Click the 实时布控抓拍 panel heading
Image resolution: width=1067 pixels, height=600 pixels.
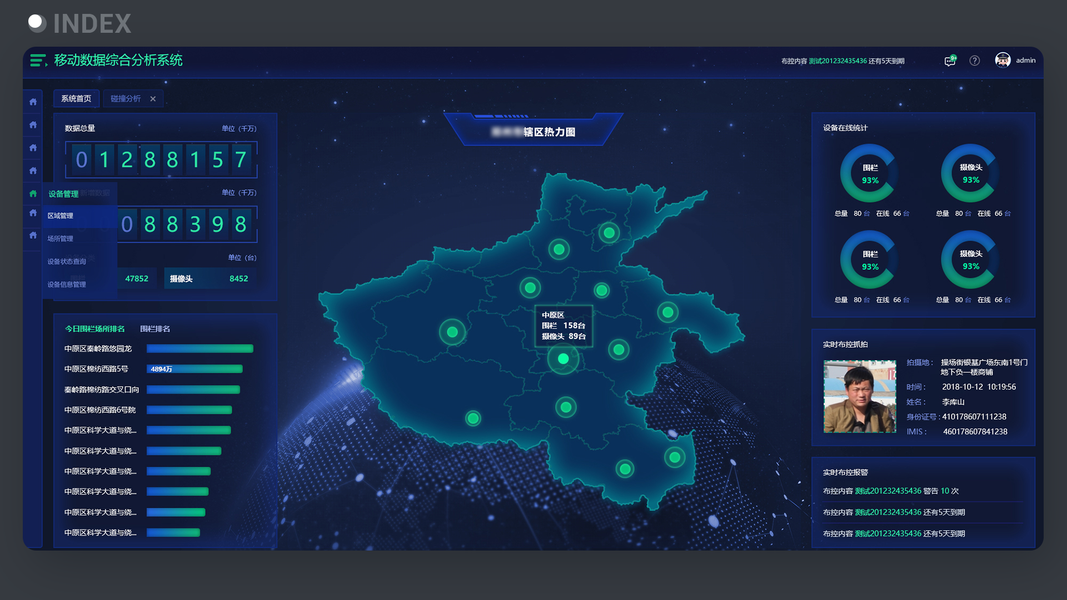[x=845, y=344]
